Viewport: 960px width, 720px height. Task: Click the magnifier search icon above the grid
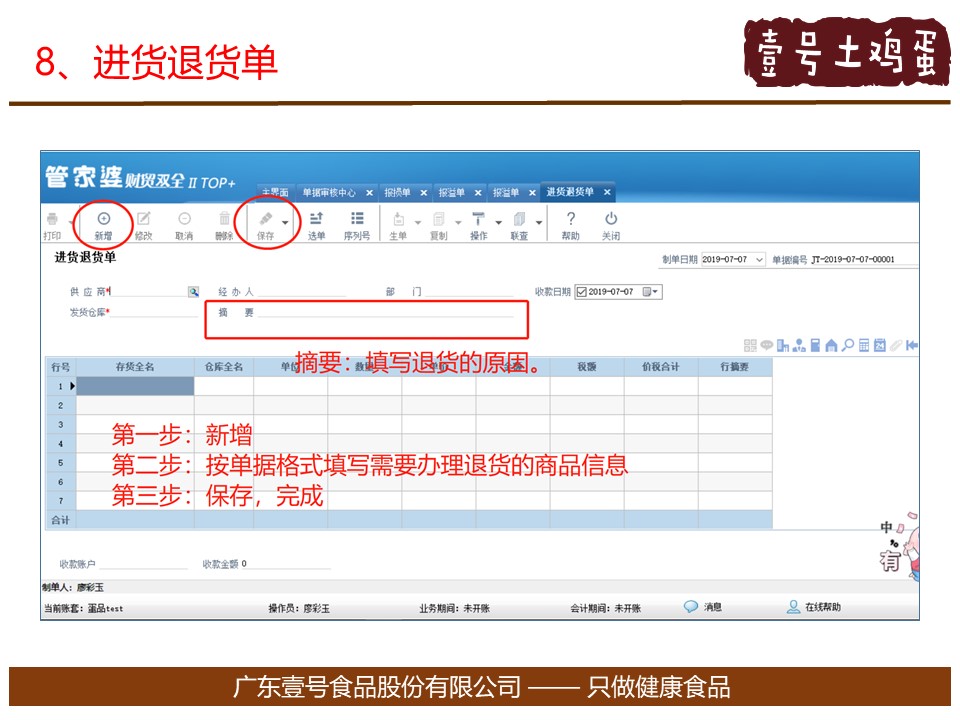pos(847,346)
